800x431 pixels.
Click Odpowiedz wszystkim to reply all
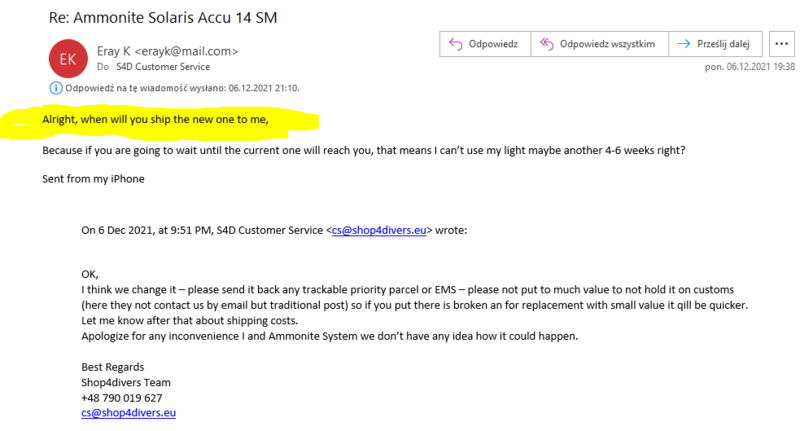597,44
